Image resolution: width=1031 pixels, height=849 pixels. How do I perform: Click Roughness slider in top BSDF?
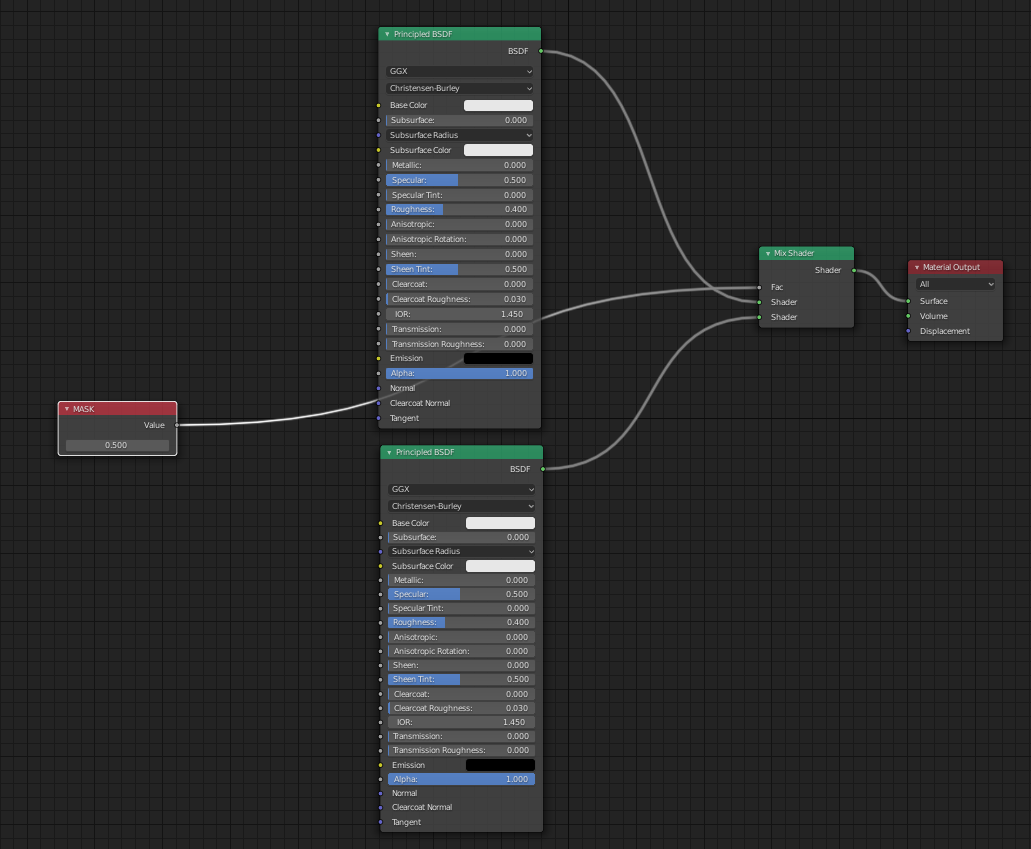(460, 209)
